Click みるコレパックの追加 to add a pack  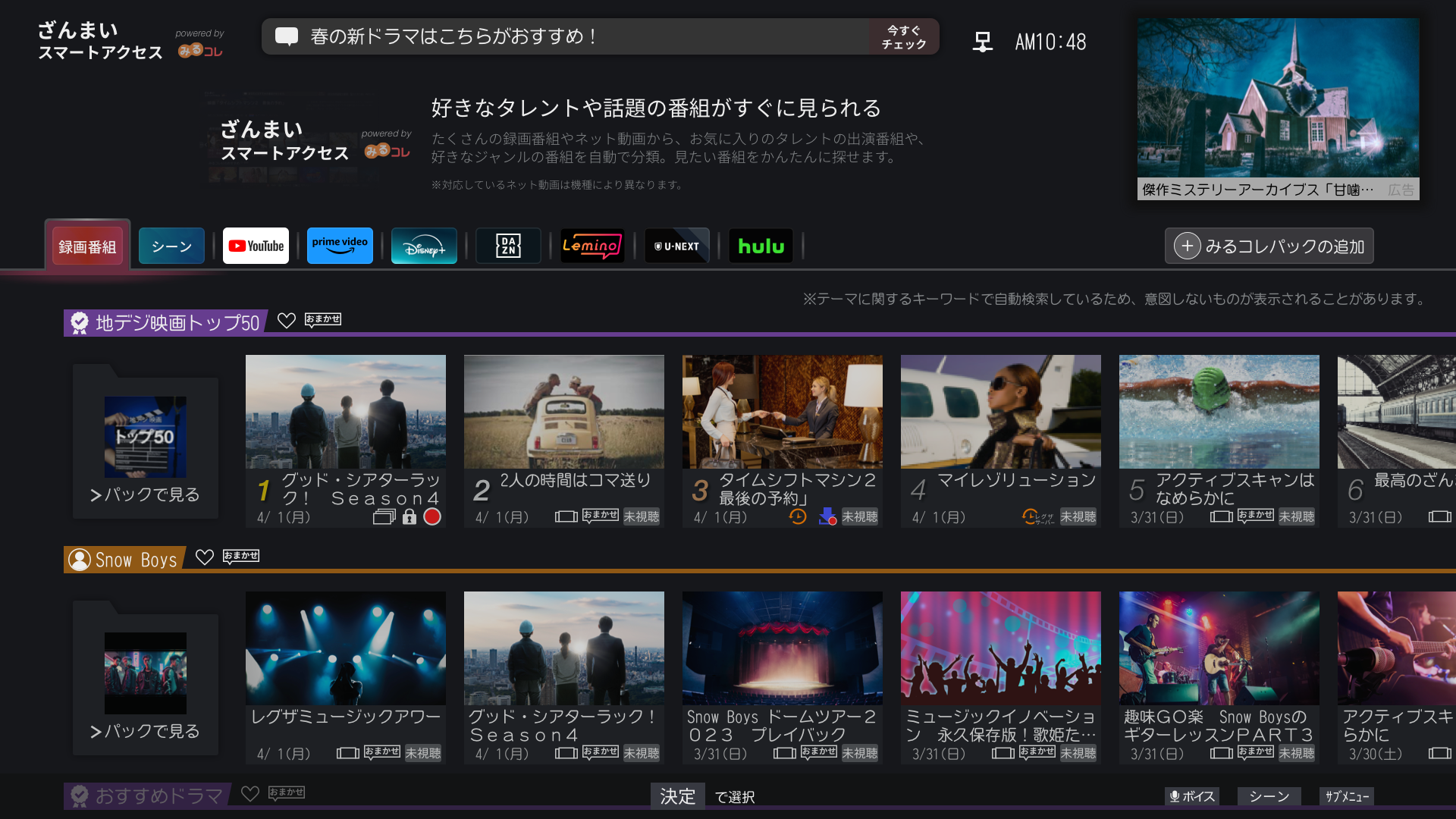point(1269,245)
